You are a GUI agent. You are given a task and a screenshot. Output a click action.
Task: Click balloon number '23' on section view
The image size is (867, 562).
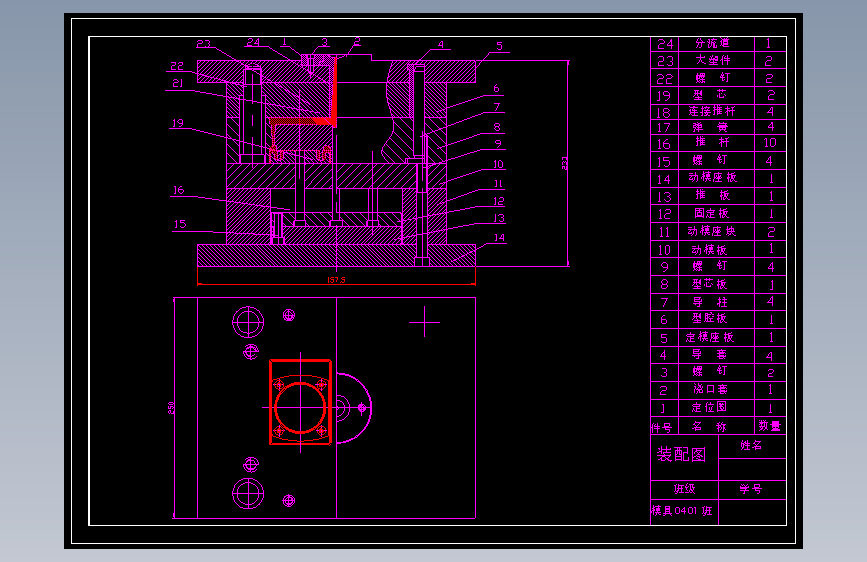pyautogui.click(x=203, y=43)
